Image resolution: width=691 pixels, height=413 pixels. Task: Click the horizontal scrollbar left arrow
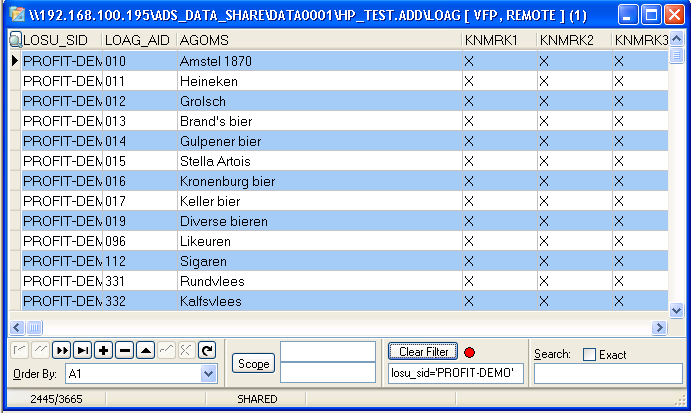click(x=17, y=327)
